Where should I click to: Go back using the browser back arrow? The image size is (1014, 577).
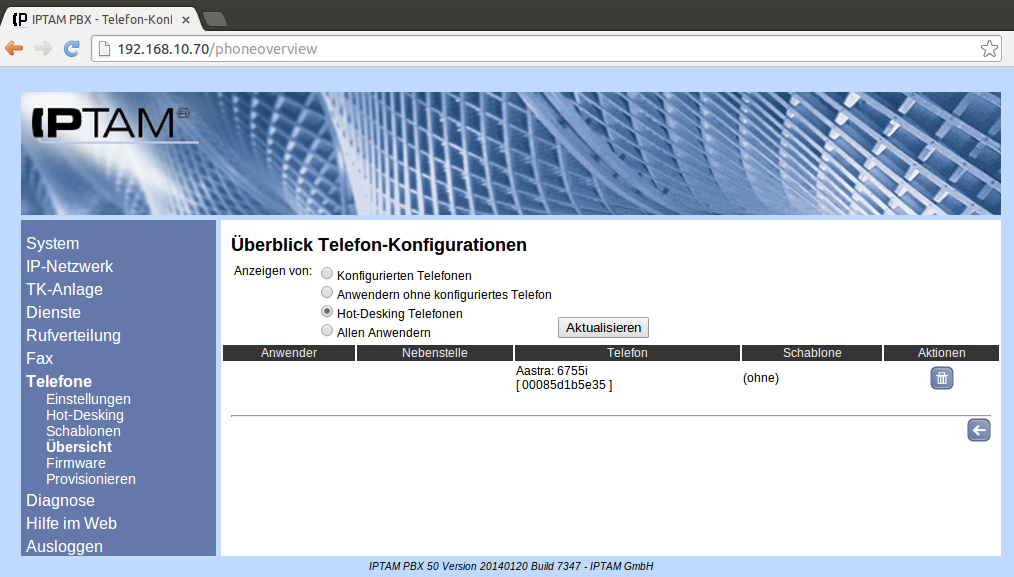(x=14, y=48)
